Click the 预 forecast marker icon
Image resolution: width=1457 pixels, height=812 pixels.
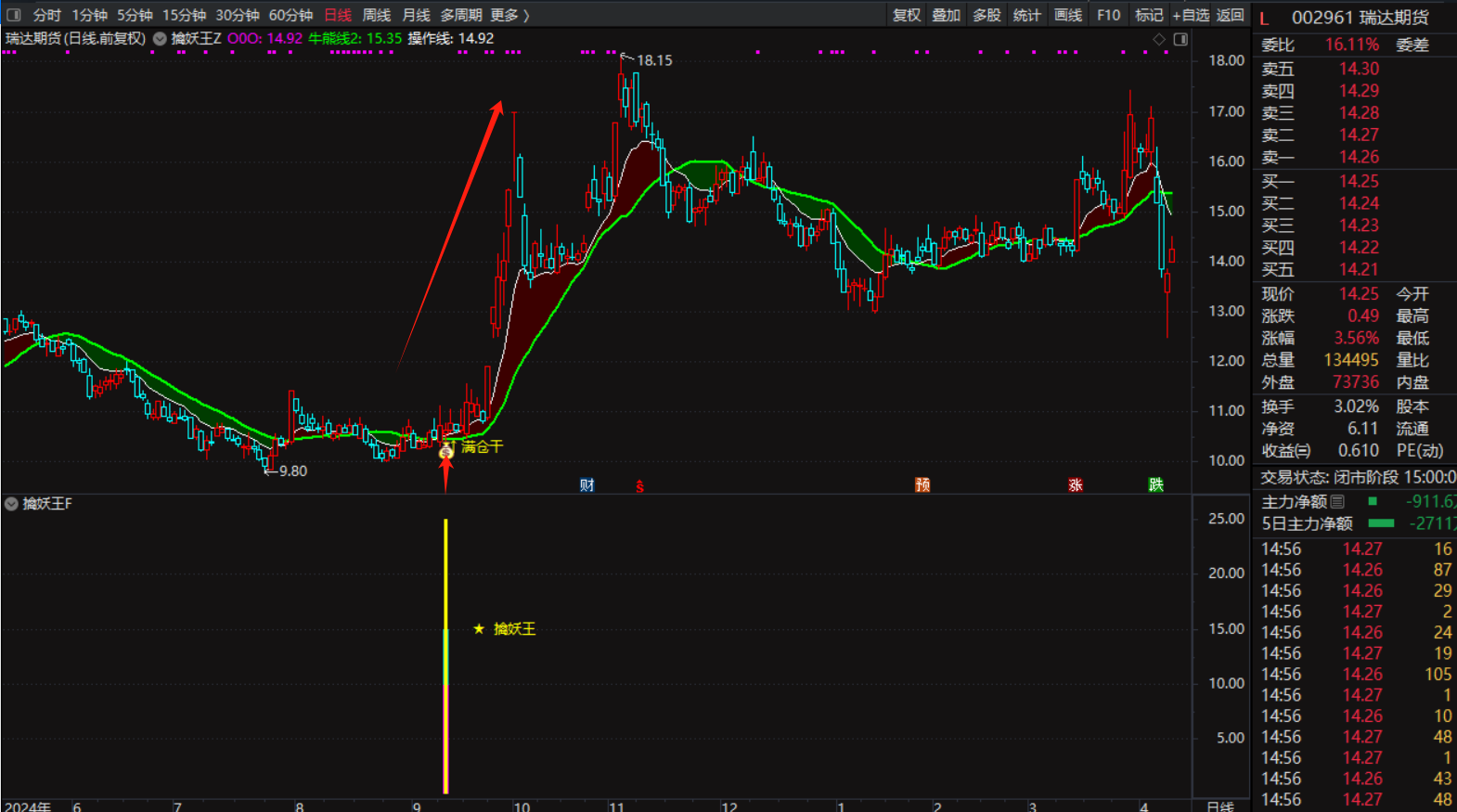pyautogui.click(x=922, y=485)
